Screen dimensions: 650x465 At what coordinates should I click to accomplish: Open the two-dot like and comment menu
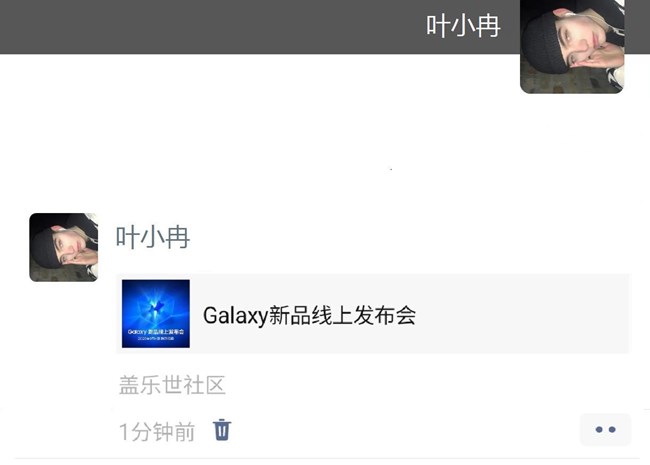605,429
